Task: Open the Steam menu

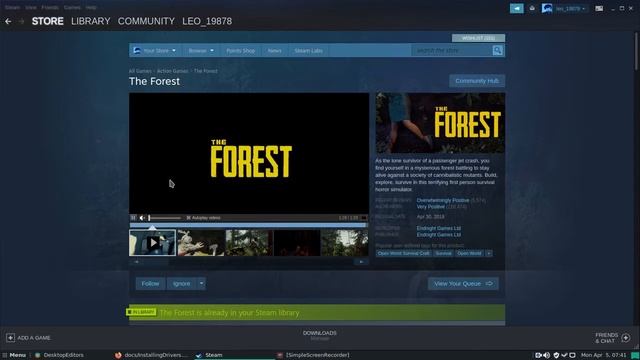Action: click(12, 7)
